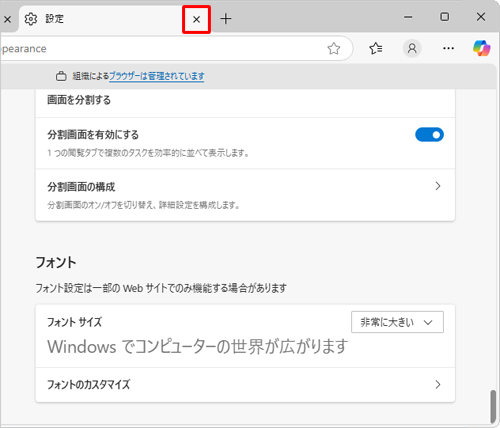500x428 pixels.
Task: Add this page to favorites star
Action: [334, 49]
